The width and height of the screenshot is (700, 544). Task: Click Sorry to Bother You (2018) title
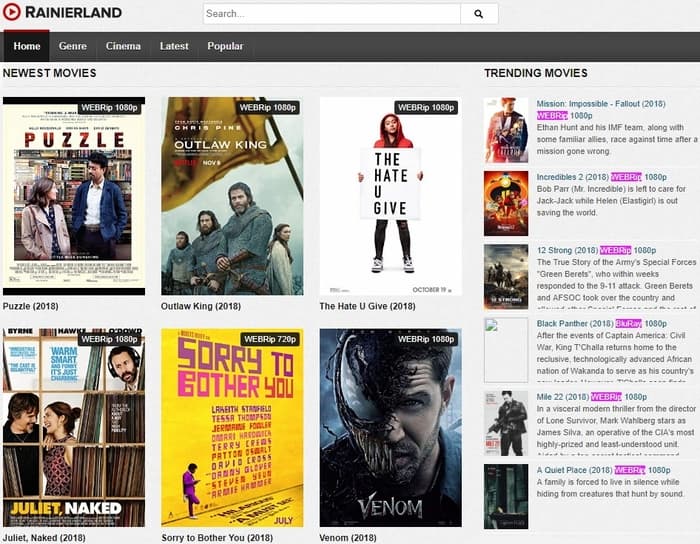217,538
